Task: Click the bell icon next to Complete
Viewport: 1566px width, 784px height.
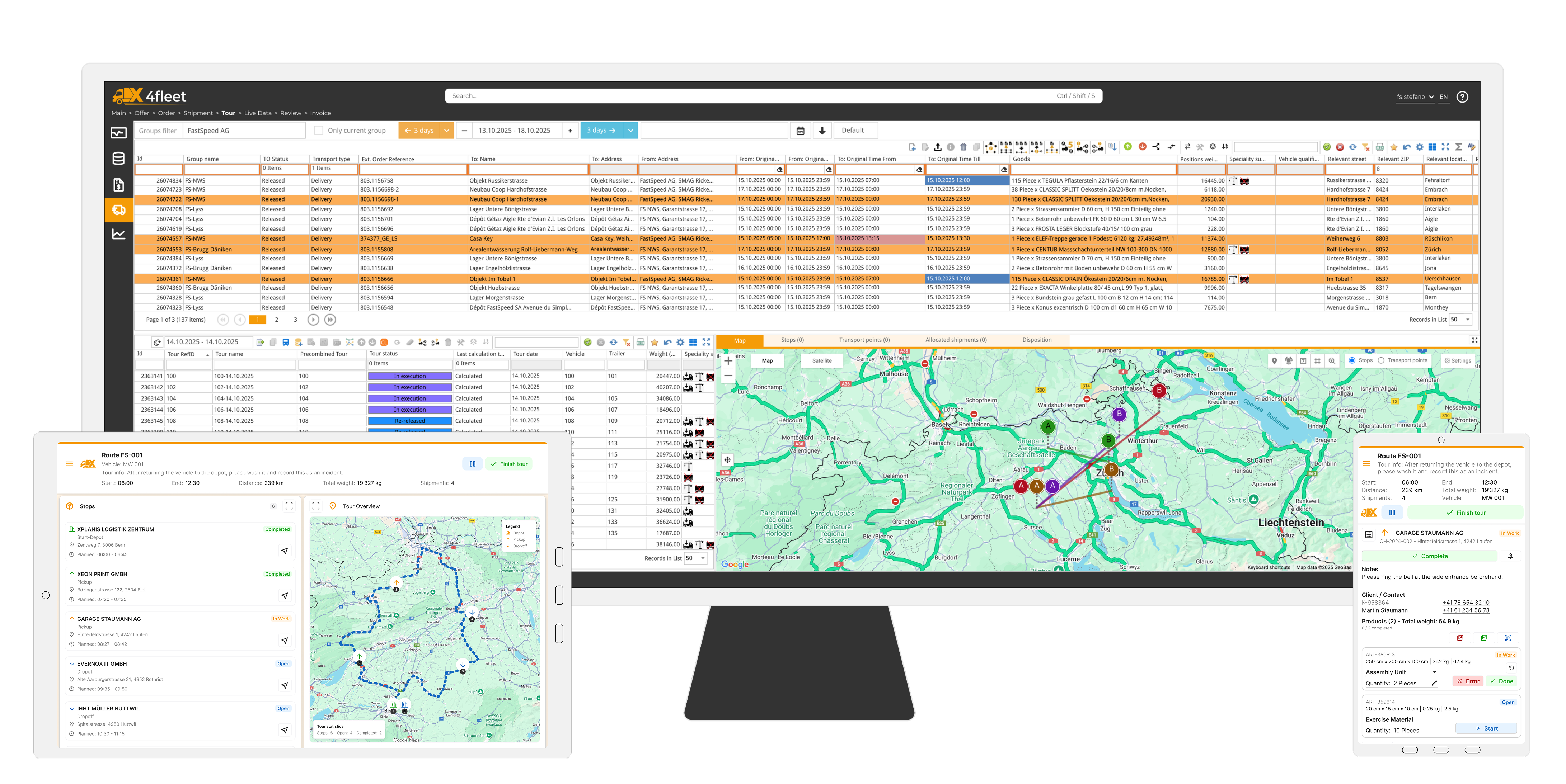Action: tap(1510, 556)
